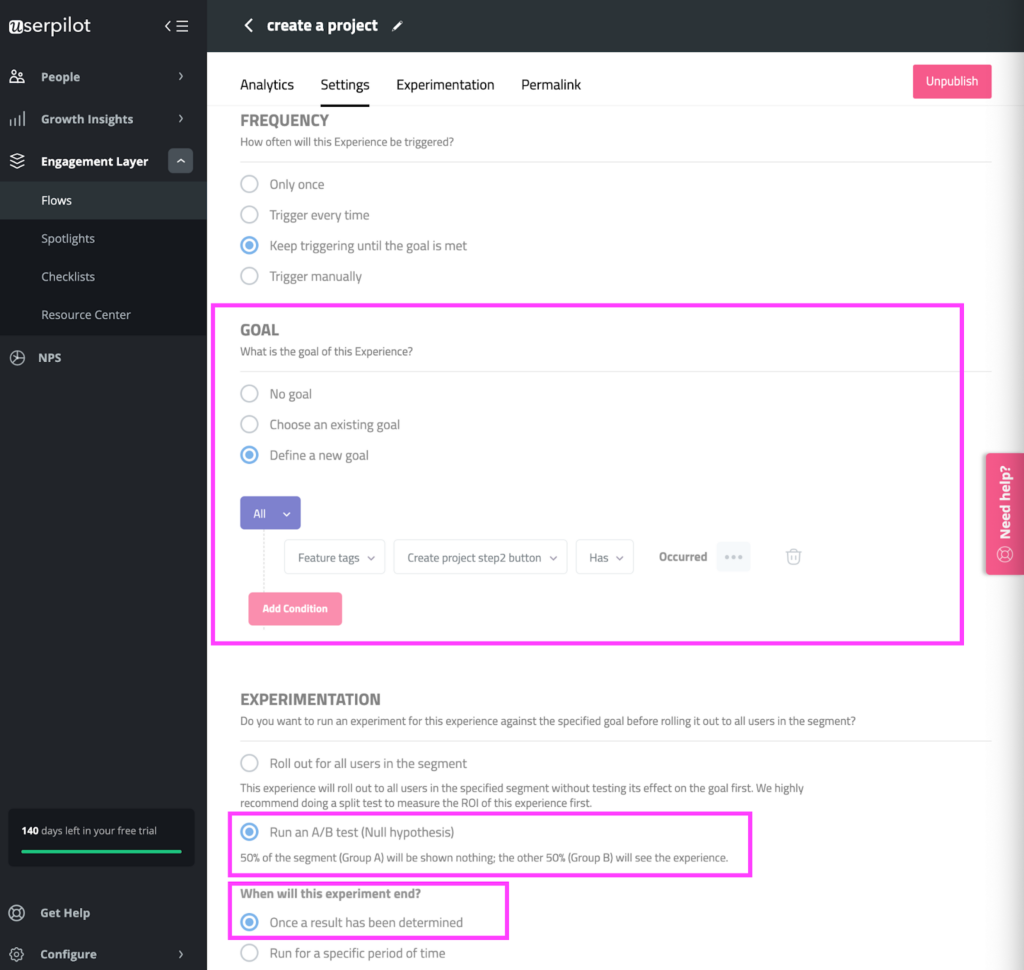Screen dimensions: 1024x970
Task: Click the Engagement Layer stack icon
Action: click(x=17, y=161)
